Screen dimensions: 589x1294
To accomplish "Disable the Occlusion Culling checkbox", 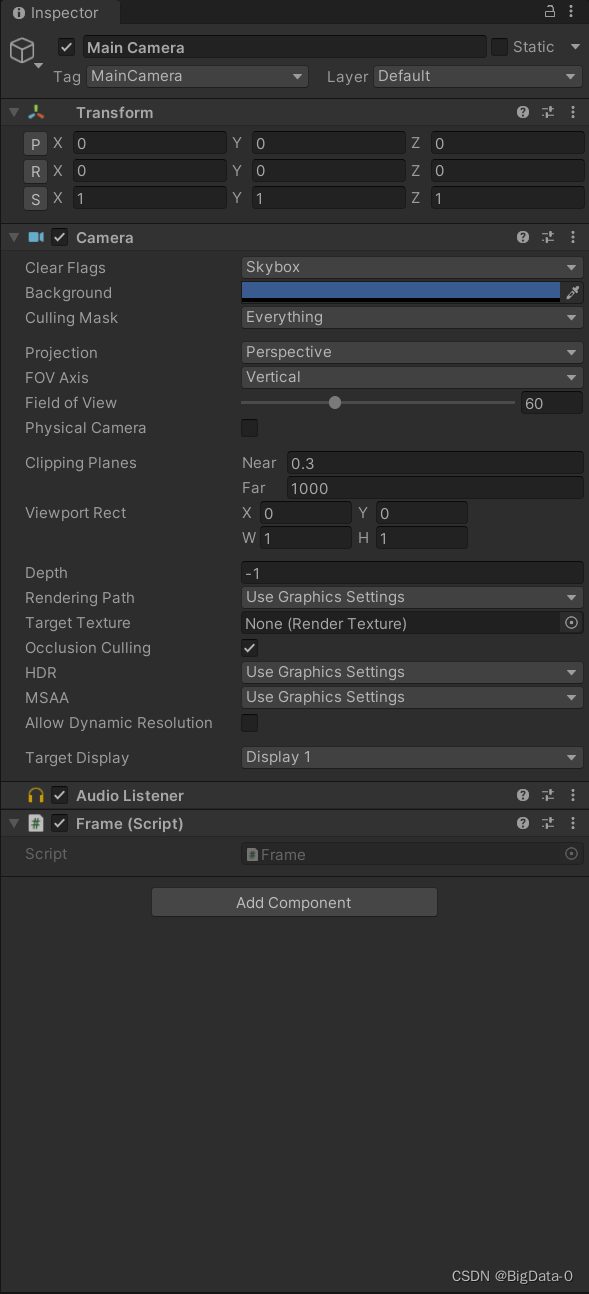I will coord(250,648).
